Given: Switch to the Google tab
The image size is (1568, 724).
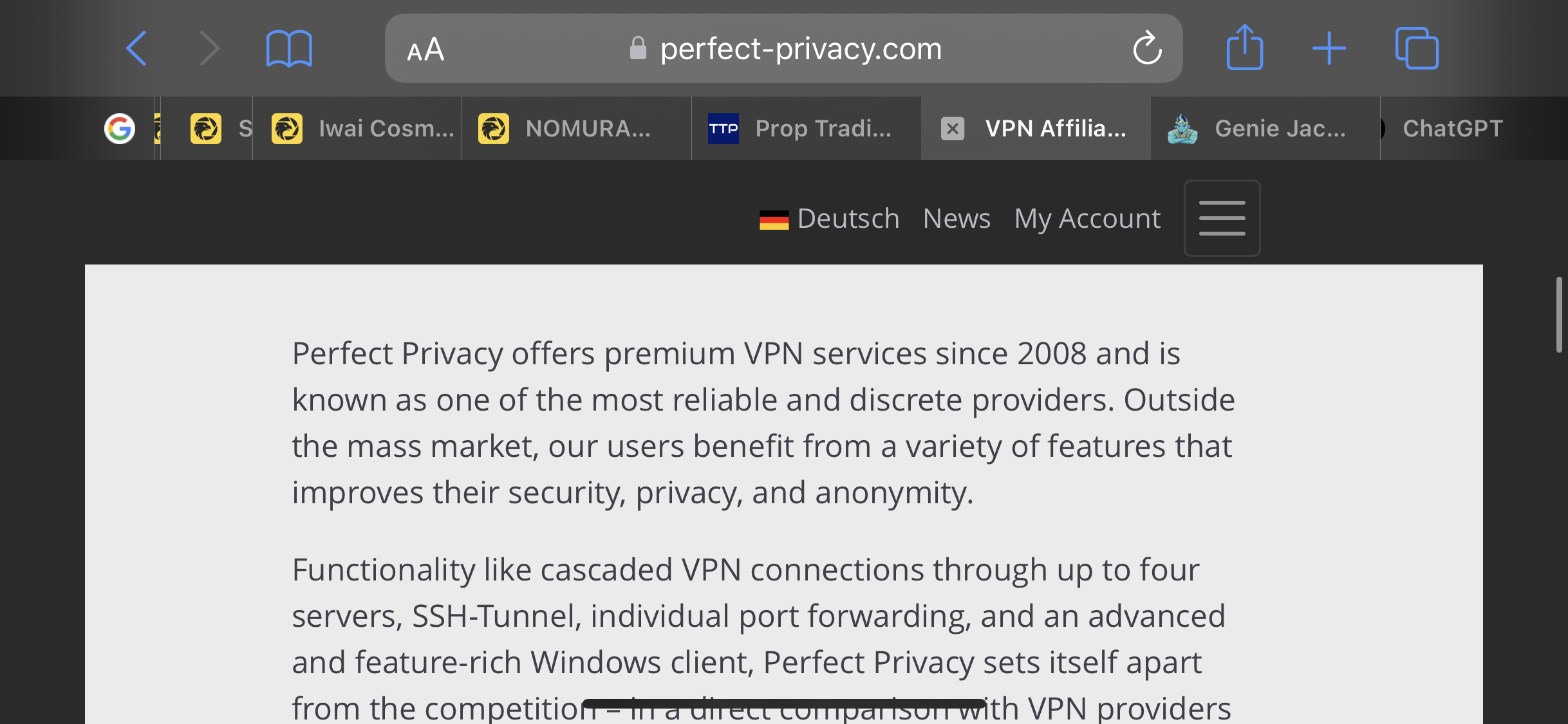Looking at the screenshot, I should (x=120, y=129).
